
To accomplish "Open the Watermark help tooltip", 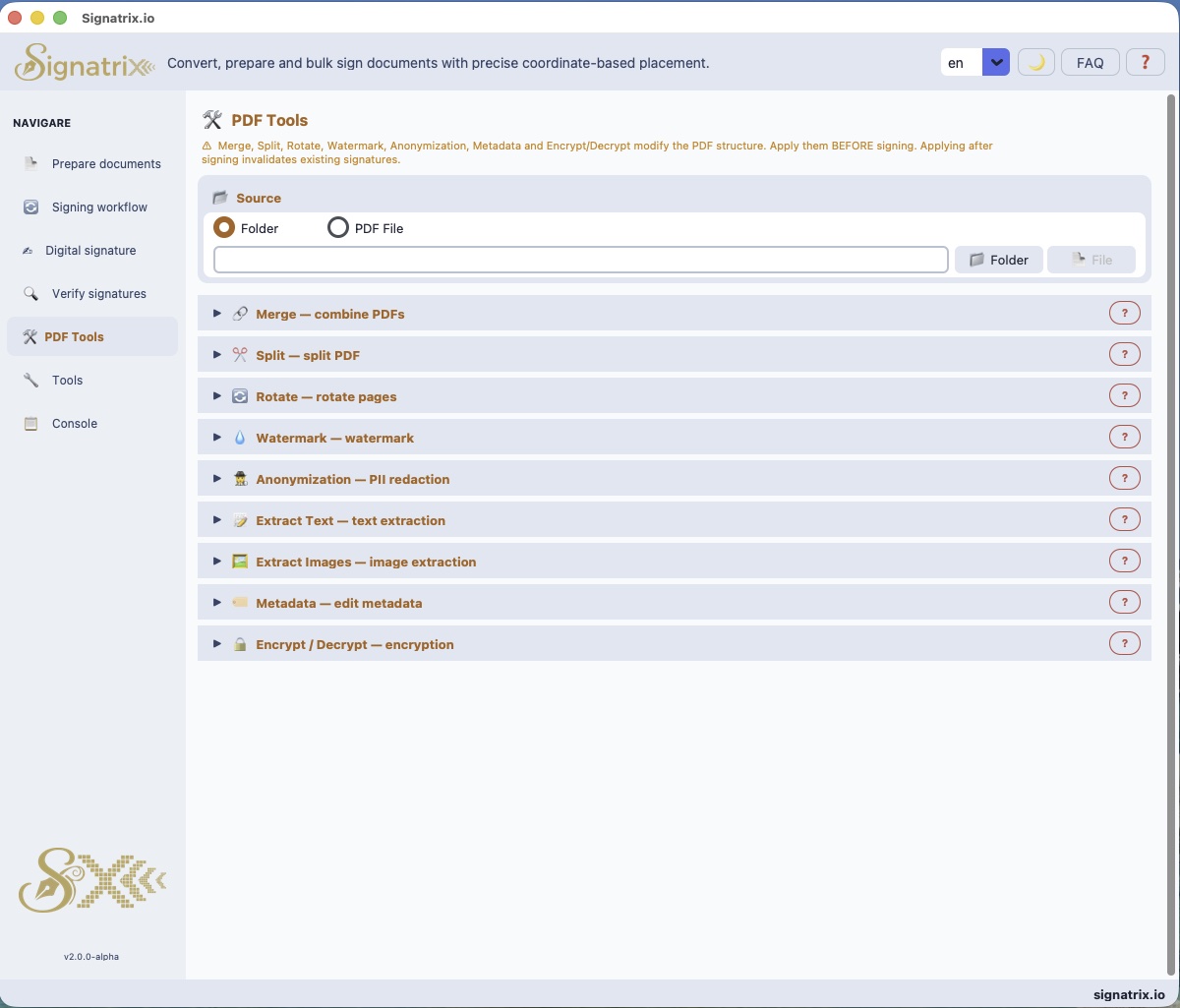I will 1124,437.
